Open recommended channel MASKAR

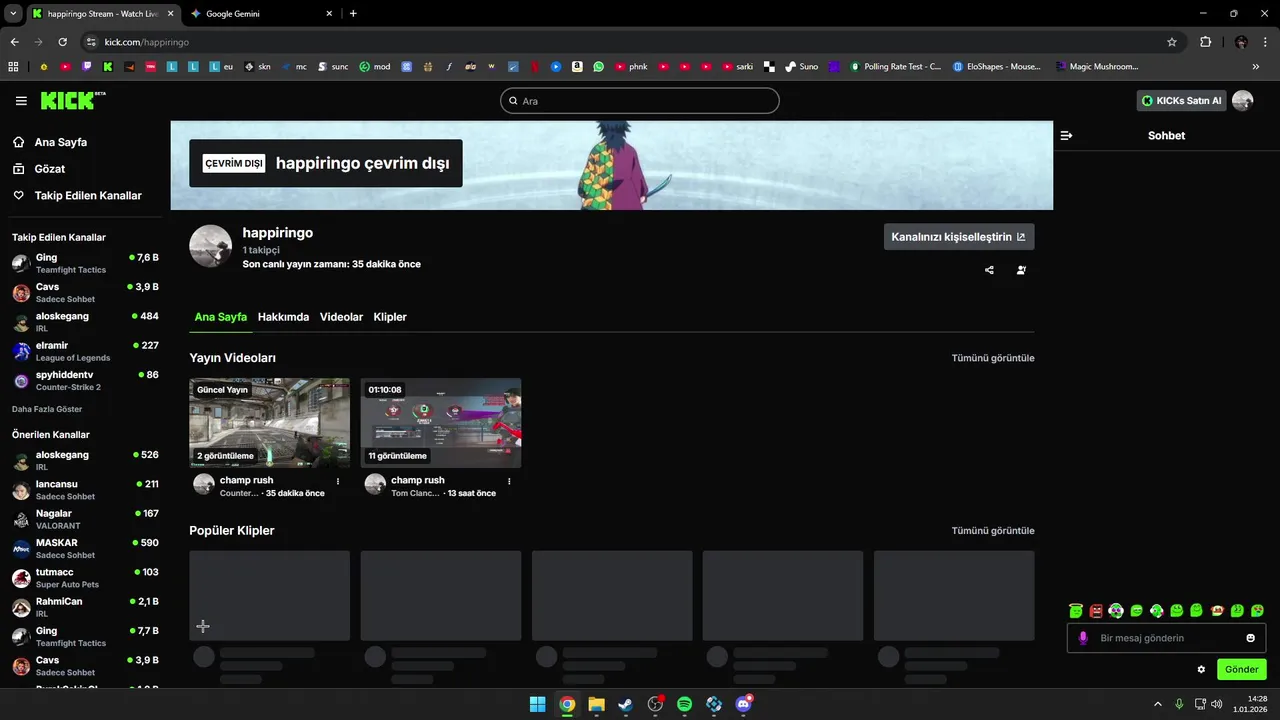pos(85,548)
